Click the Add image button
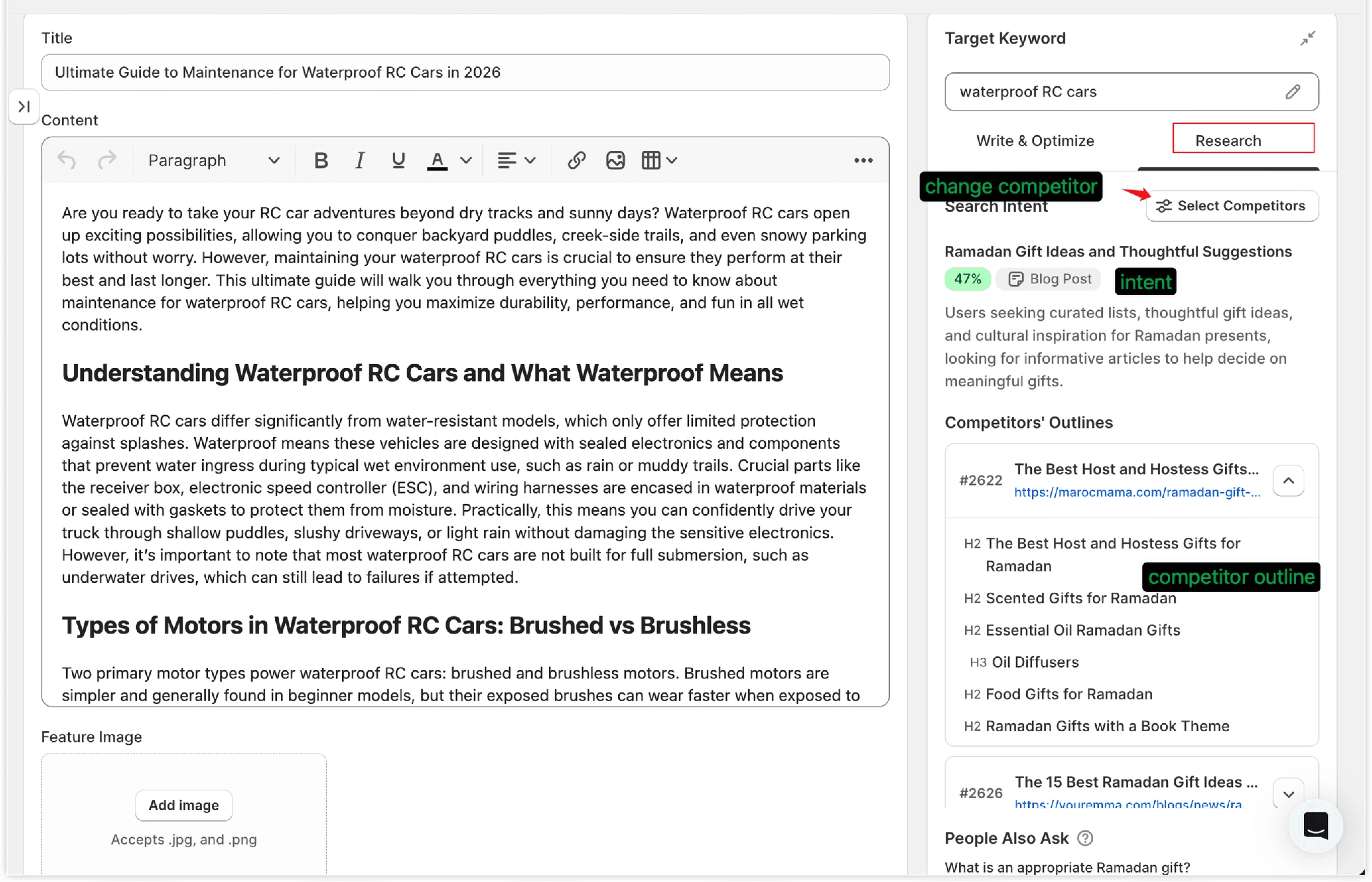This screenshot has width=1372, height=882. tap(184, 805)
